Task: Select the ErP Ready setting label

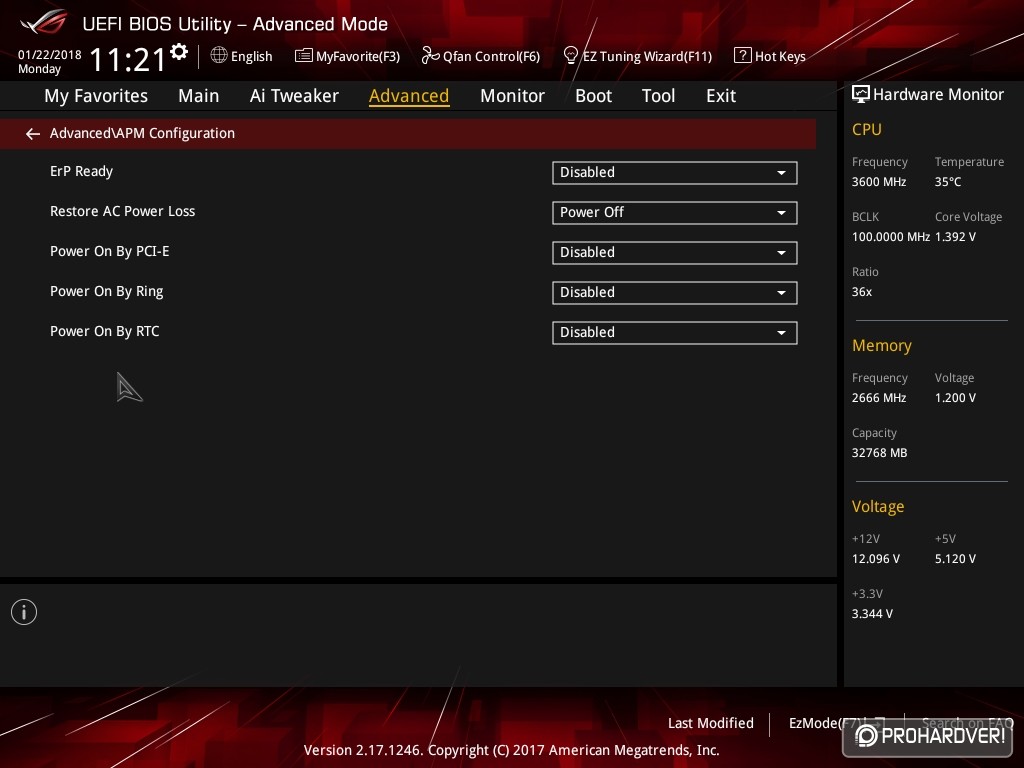Action: pos(82,171)
